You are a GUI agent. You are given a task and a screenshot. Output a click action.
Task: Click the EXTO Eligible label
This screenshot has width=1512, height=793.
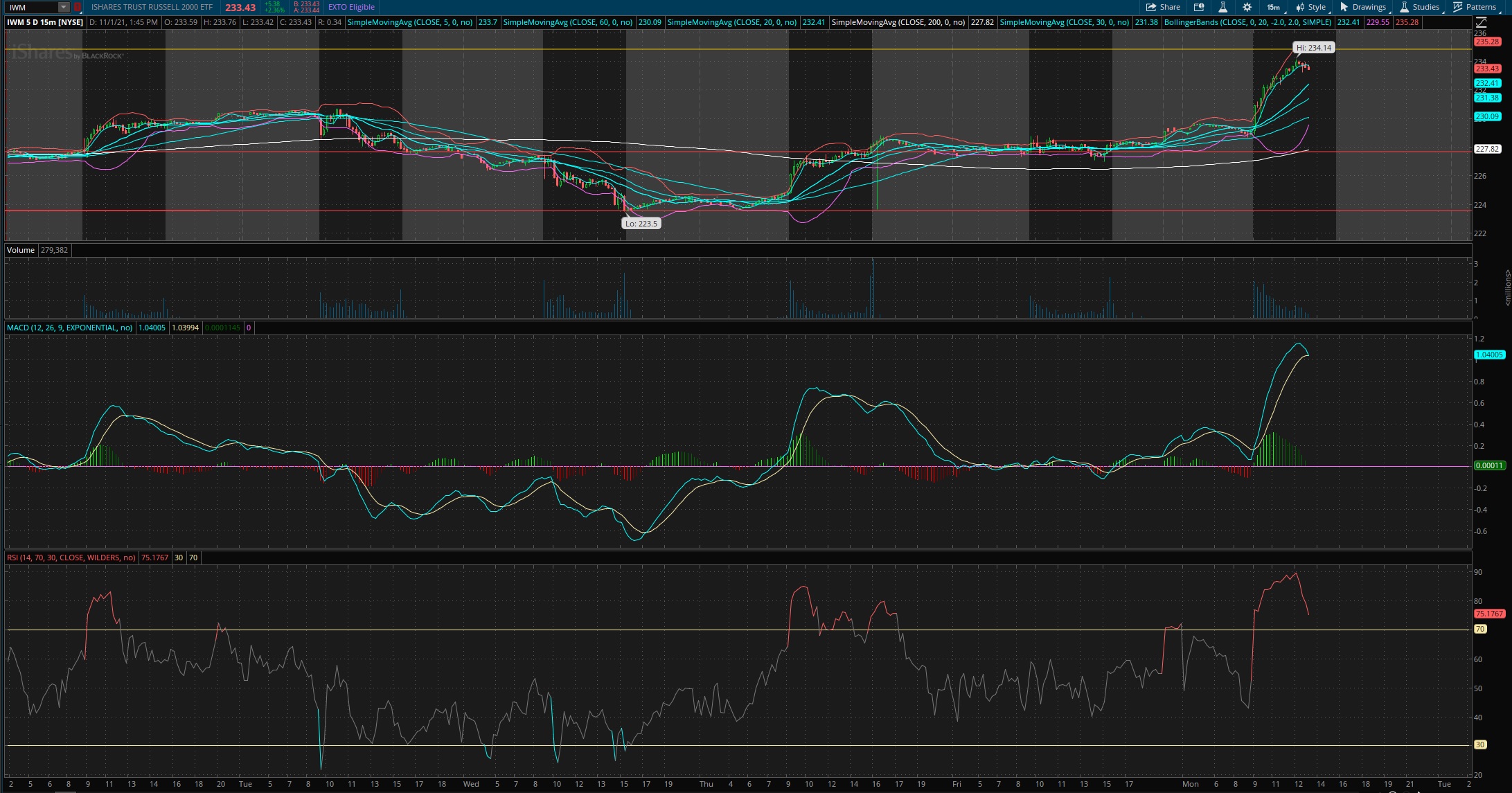point(351,7)
